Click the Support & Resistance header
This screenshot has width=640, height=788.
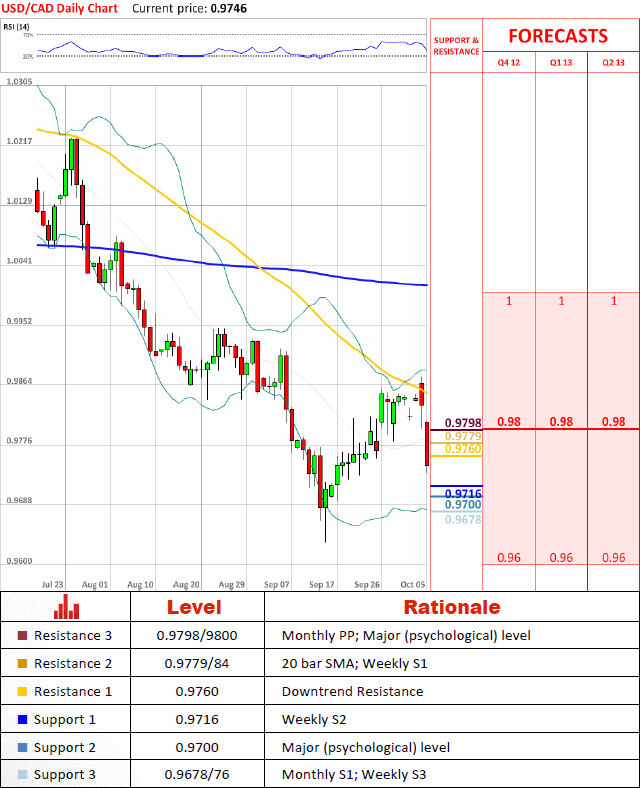456,45
